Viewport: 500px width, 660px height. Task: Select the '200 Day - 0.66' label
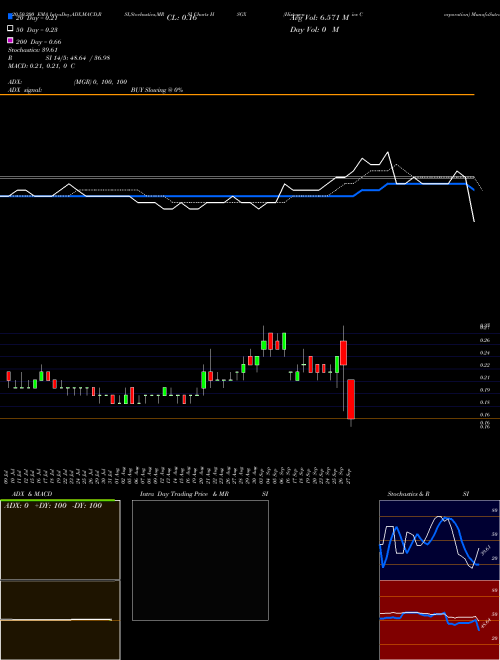(x=38, y=42)
